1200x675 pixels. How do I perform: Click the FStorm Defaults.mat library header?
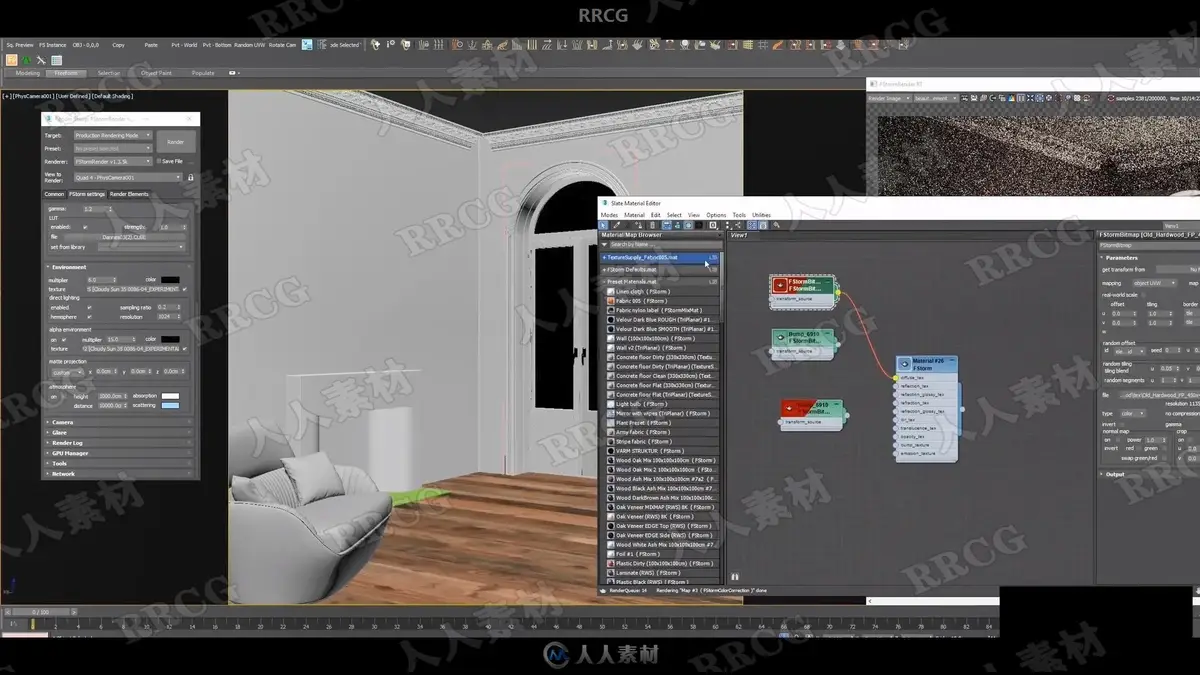click(x=660, y=269)
